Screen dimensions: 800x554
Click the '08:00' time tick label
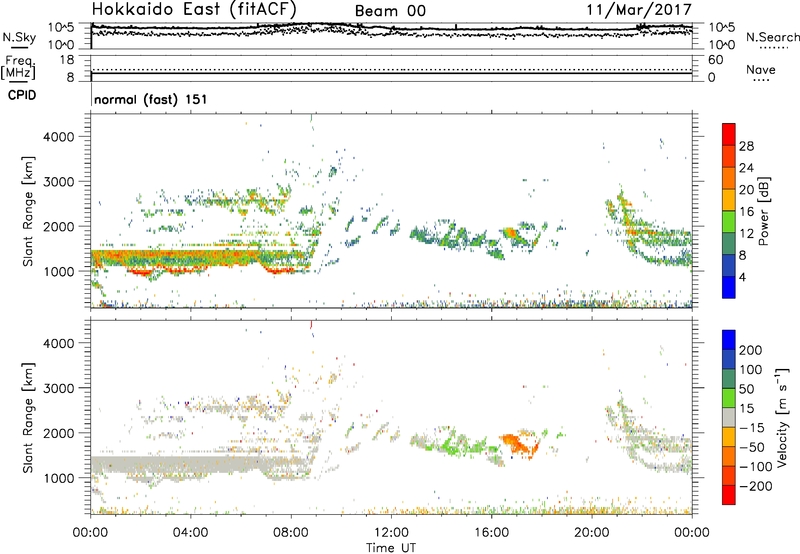click(x=291, y=533)
